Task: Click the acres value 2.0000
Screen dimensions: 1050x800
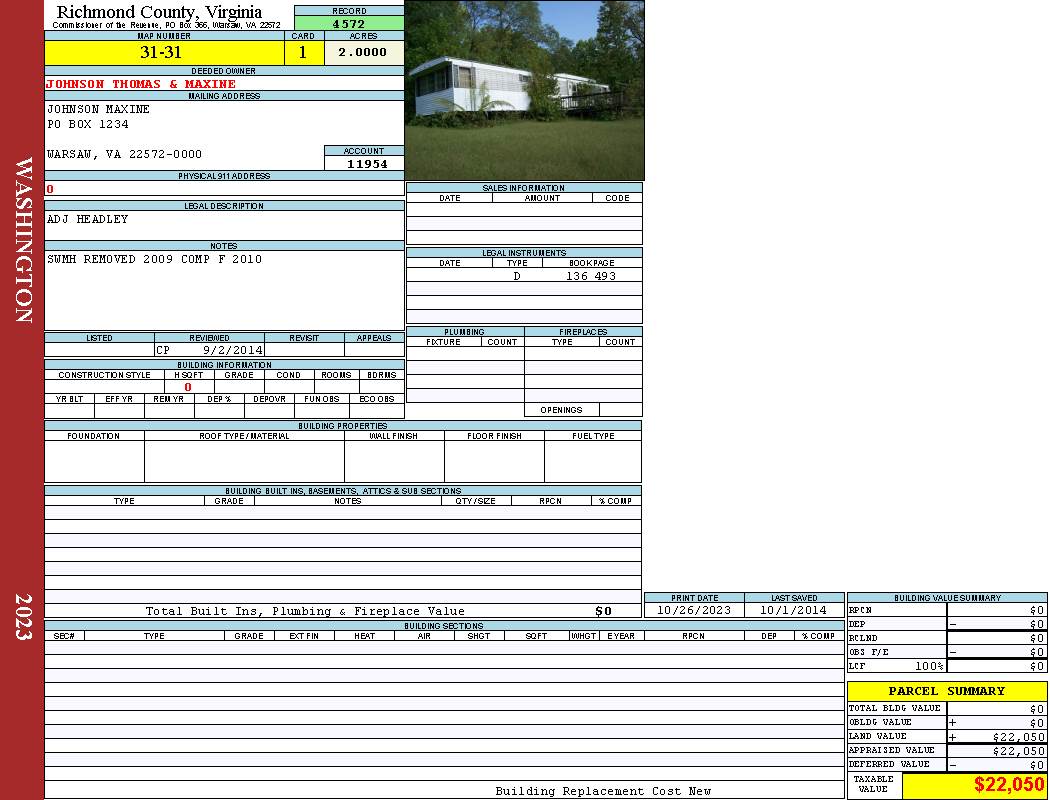Action: [x=363, y=52]
